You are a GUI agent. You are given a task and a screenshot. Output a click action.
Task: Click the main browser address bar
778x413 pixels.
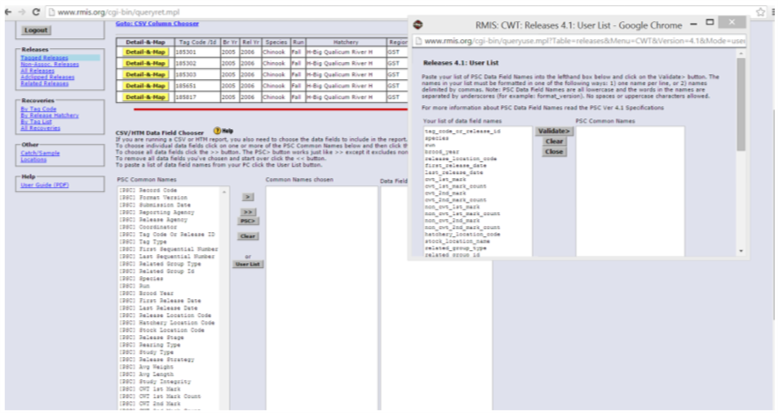point(399,12)
